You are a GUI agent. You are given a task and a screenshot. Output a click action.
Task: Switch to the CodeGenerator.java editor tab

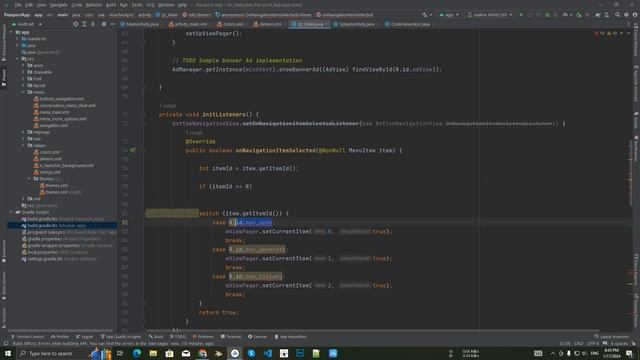tap(407, 24)
